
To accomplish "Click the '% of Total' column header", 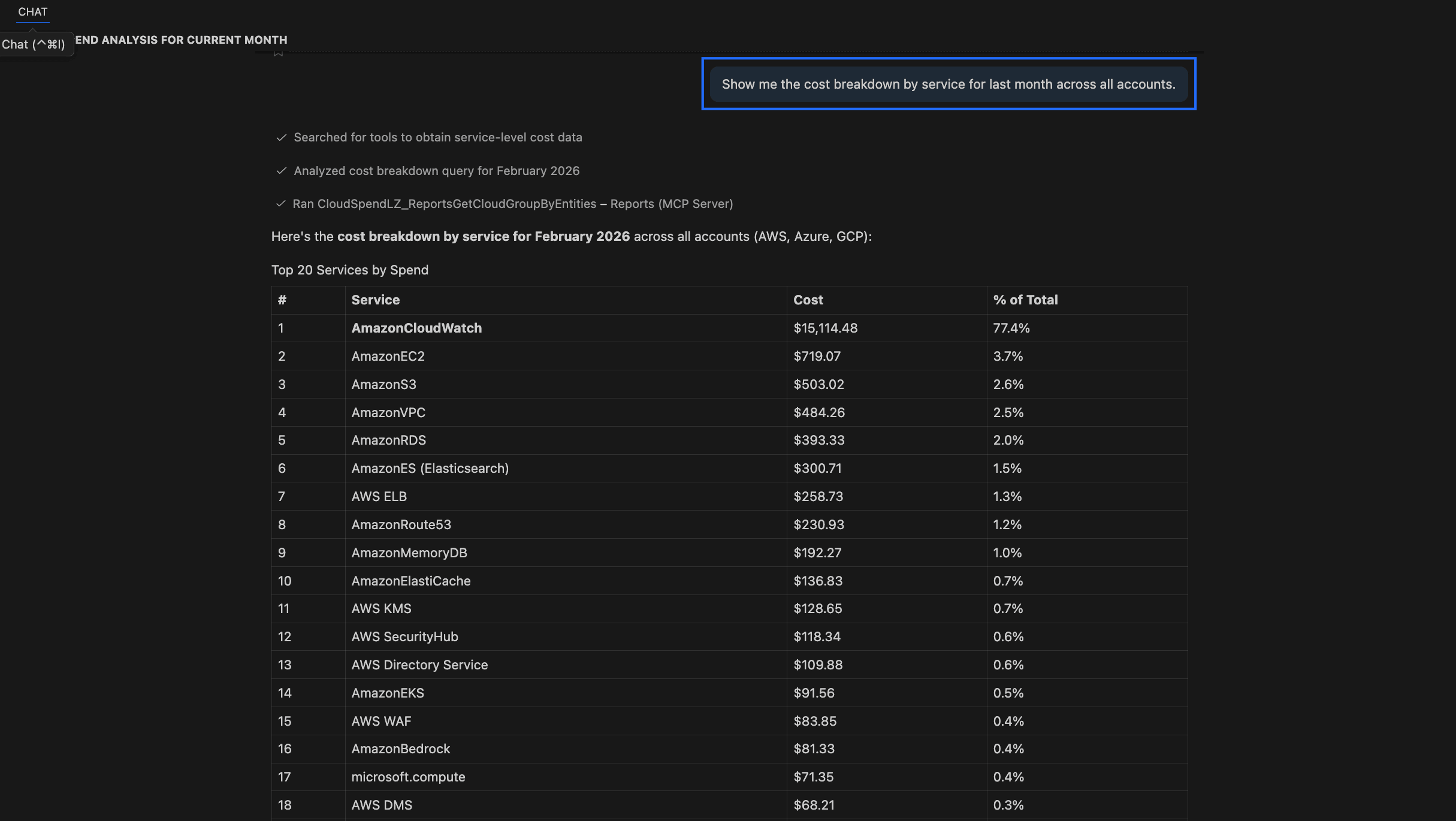I will point(1025,300).
